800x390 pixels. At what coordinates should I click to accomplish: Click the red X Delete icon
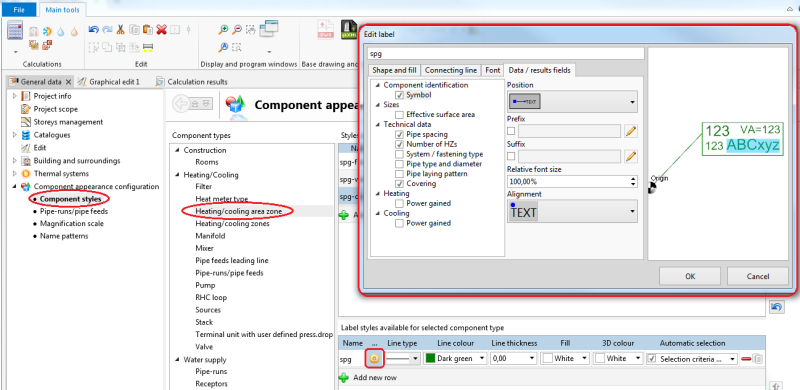(x=162, y=30)
